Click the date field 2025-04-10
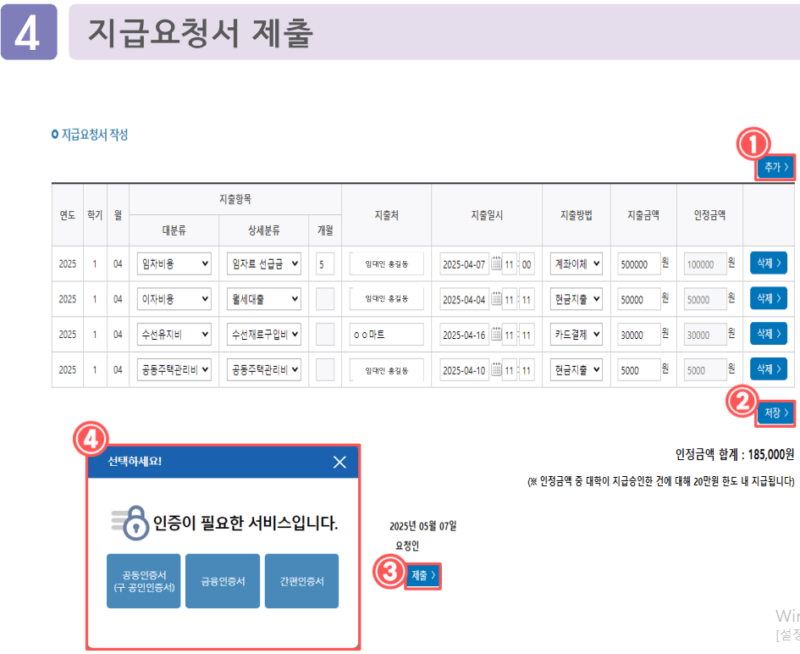This screenshot has width=800, height=654. click(464, 370)
